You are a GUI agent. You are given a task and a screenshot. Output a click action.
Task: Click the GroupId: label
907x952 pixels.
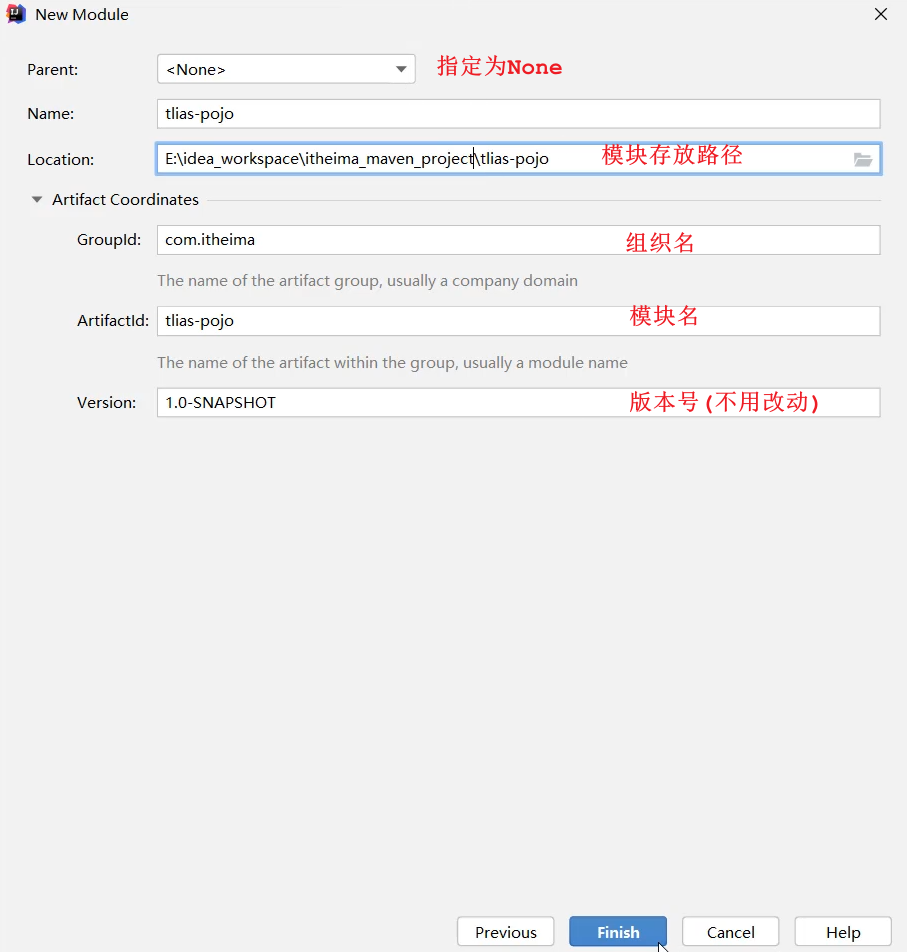109,240
